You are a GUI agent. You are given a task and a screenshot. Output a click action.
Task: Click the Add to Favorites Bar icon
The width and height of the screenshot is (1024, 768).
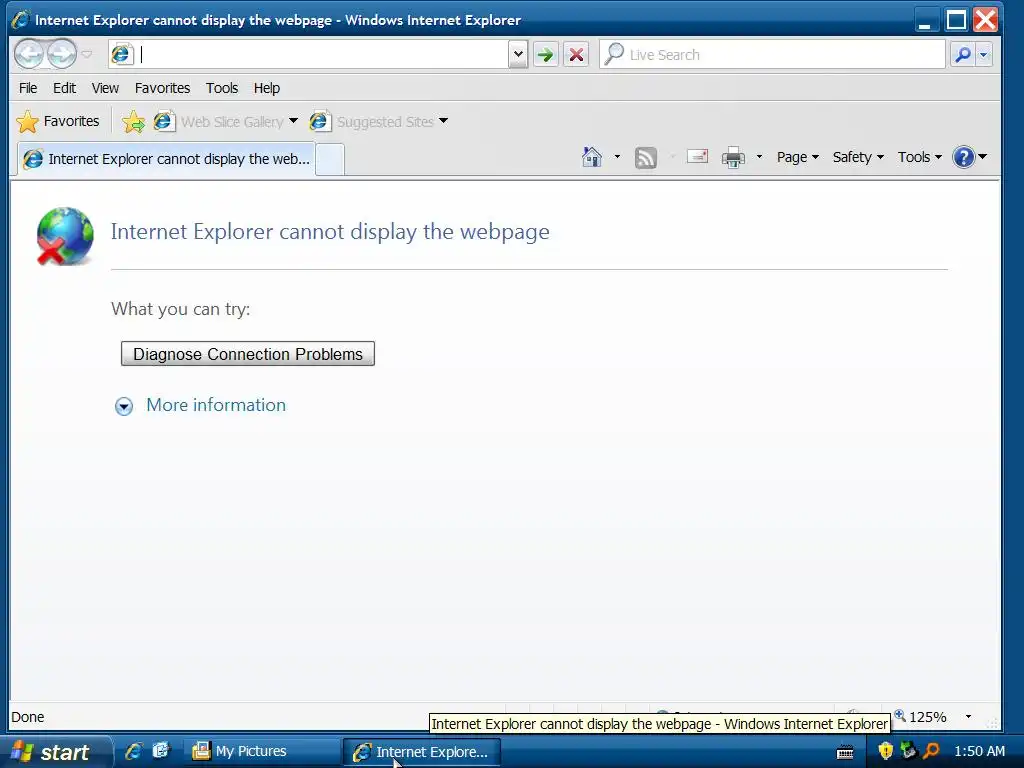(133, 121)
